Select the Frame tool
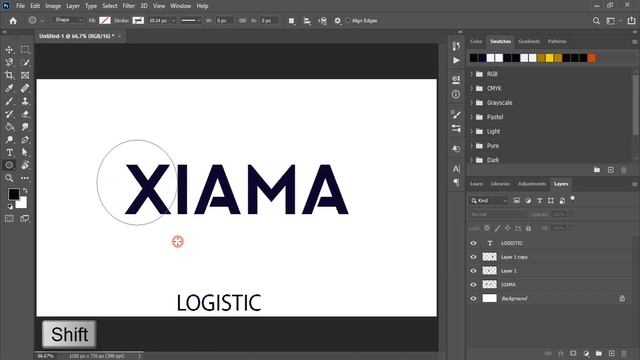This screenshot has height=360, width=640. tap(25, 75)
